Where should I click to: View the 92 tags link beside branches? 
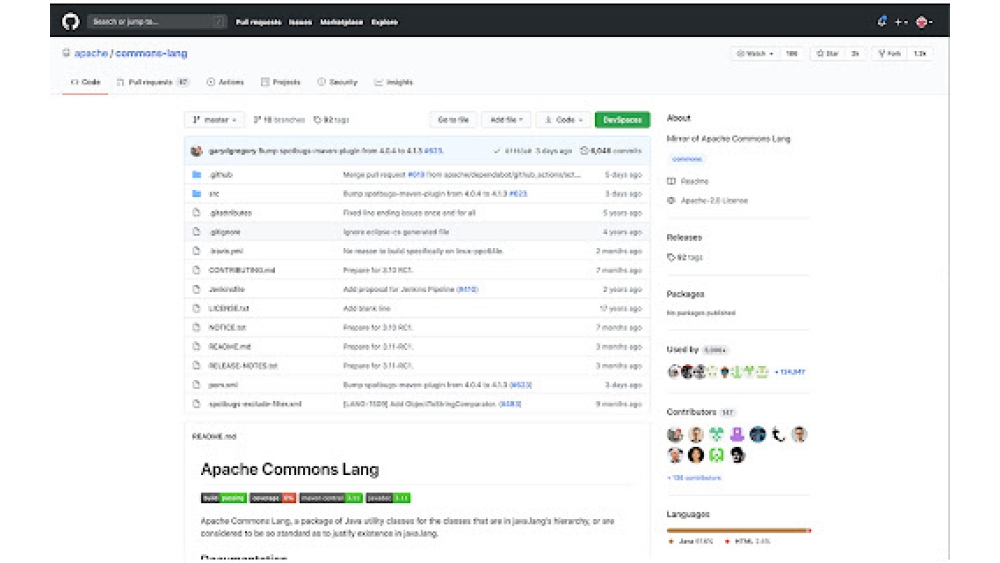[331, 120]
